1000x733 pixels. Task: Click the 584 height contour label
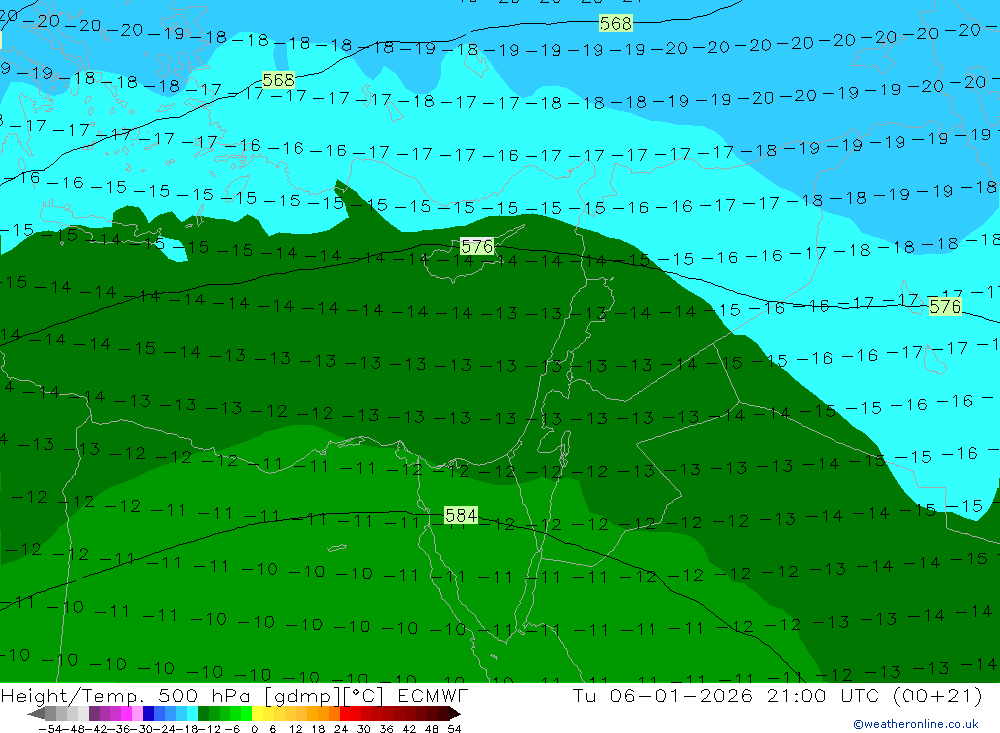(x=461, y=515)
